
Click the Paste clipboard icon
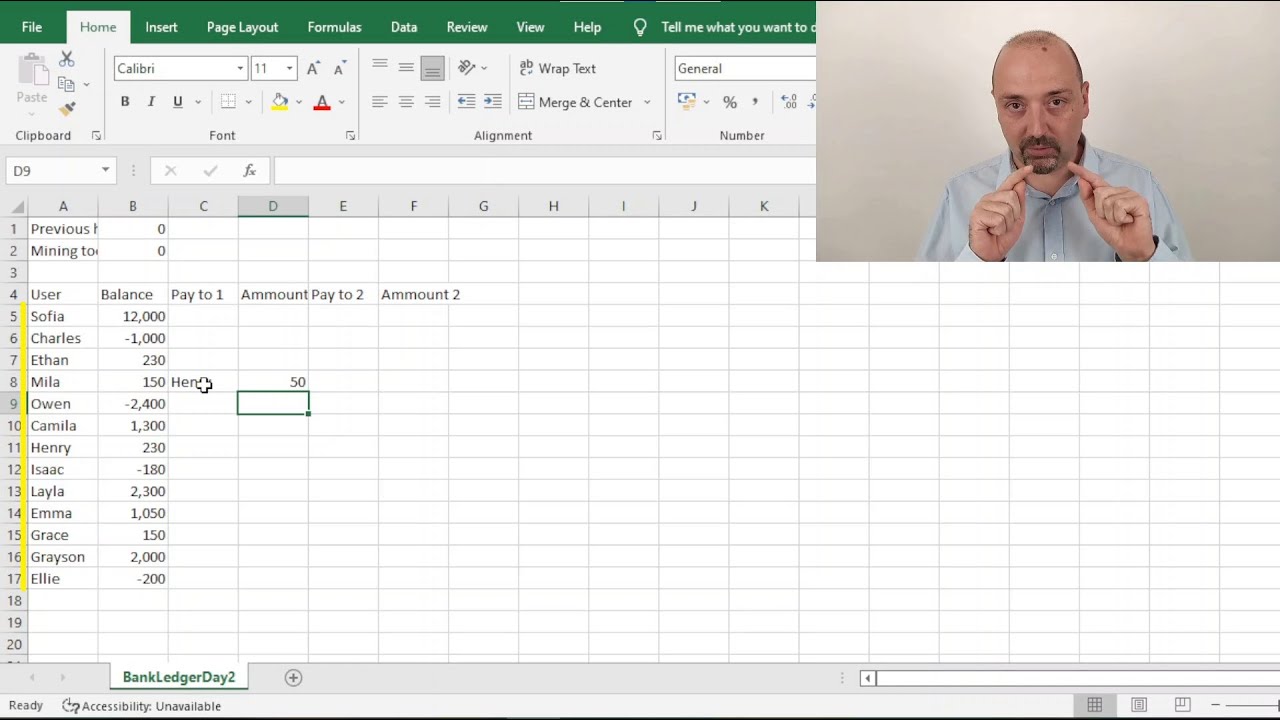coord(32,68)
